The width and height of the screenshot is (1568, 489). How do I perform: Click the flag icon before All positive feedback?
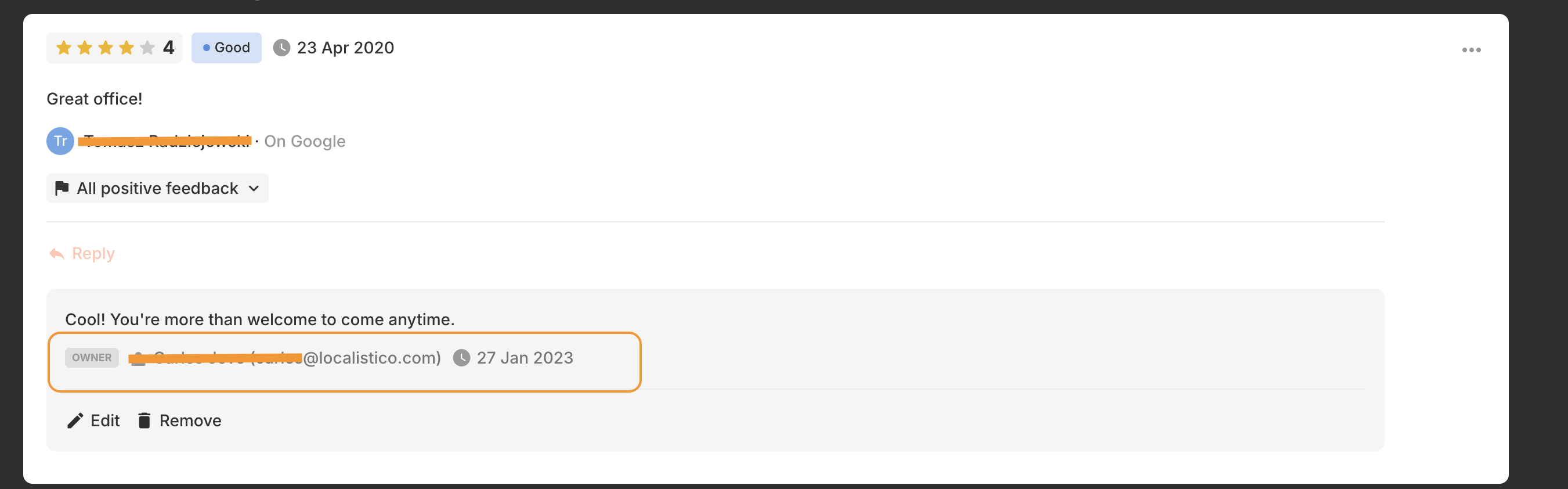(62, 188)
